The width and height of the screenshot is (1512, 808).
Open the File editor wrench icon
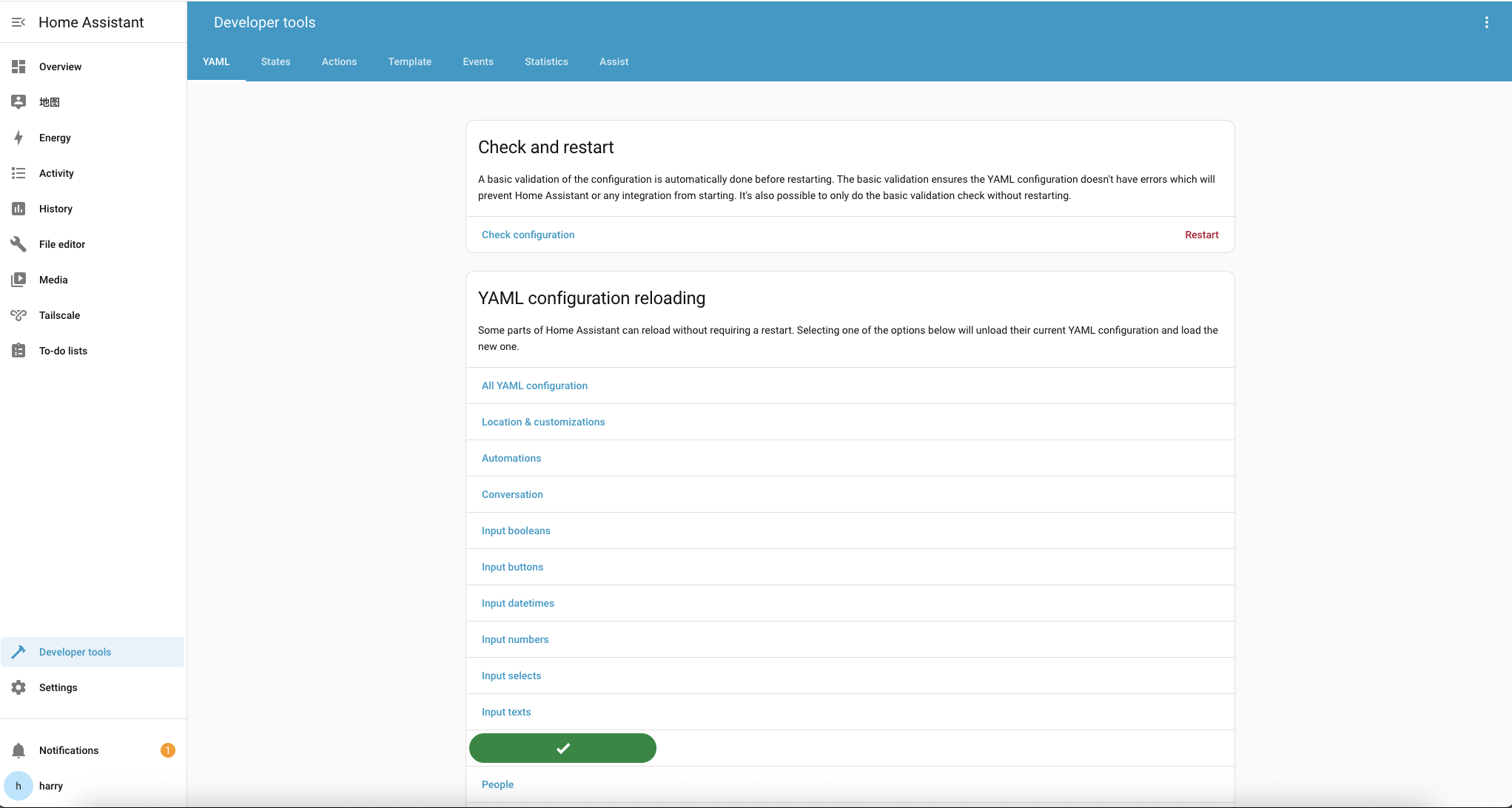[x=19, y=244]
